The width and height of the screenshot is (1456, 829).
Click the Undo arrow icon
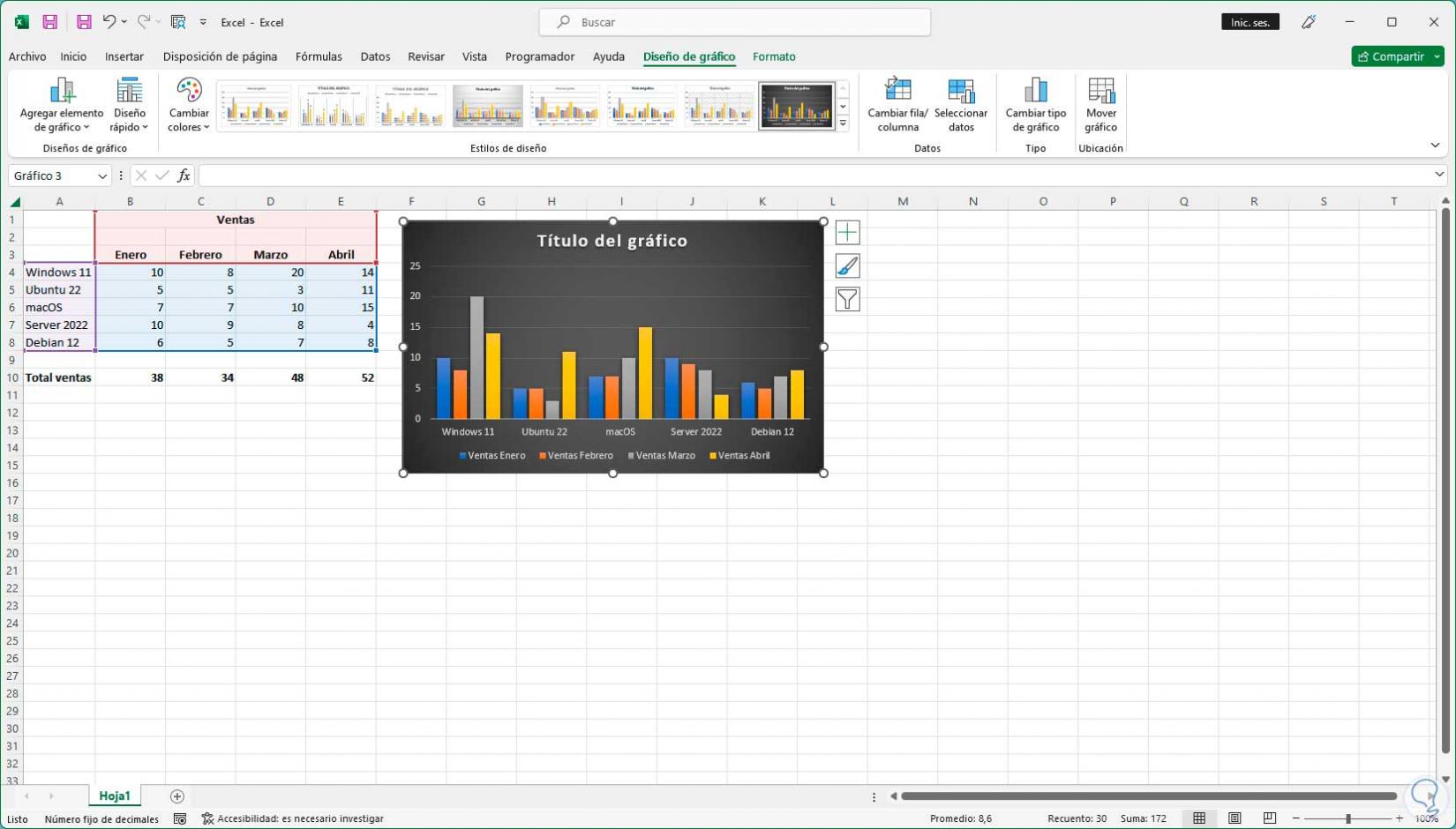[109, 22]
